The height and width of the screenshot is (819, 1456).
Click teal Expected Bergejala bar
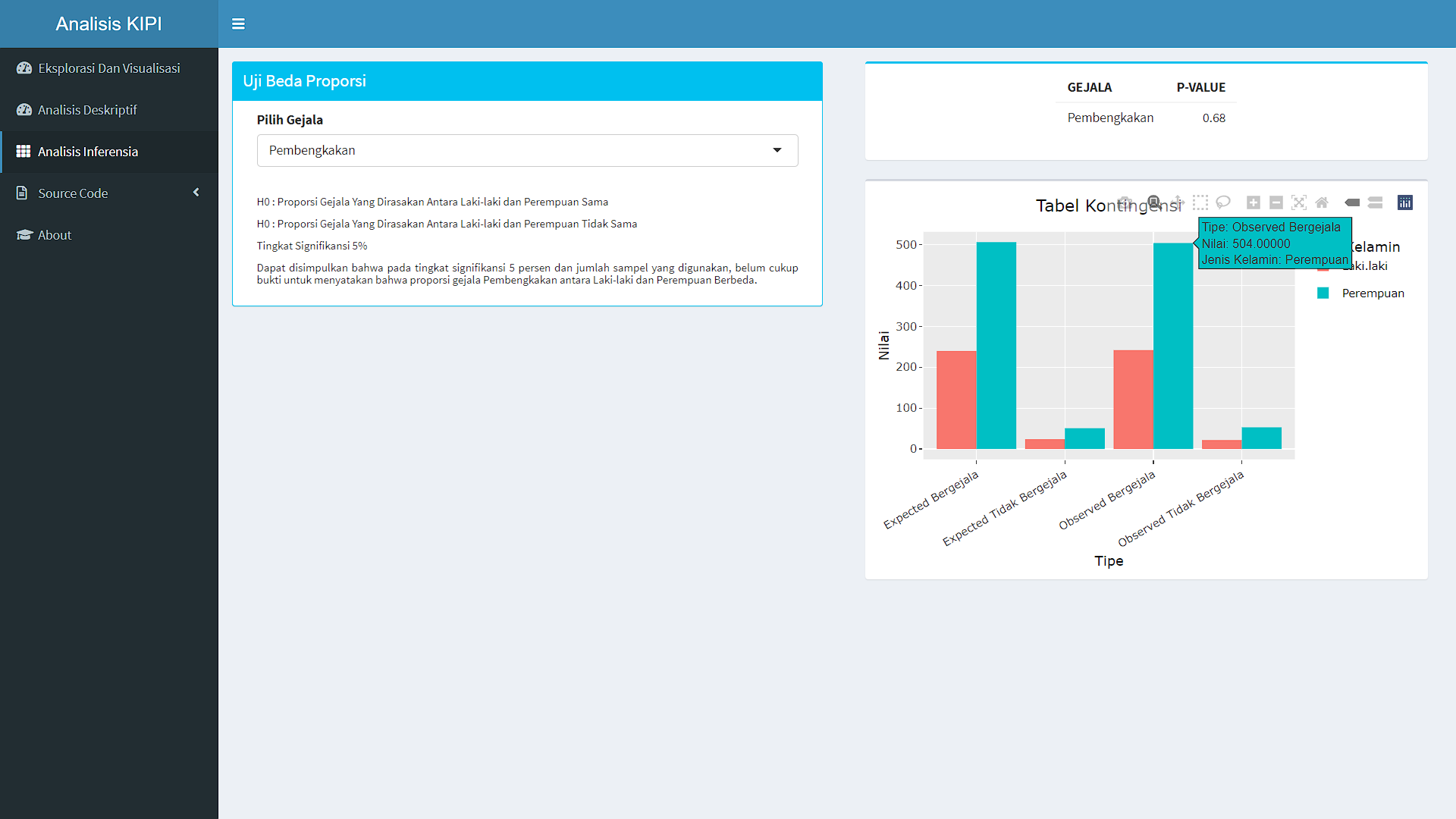point(996,346)
